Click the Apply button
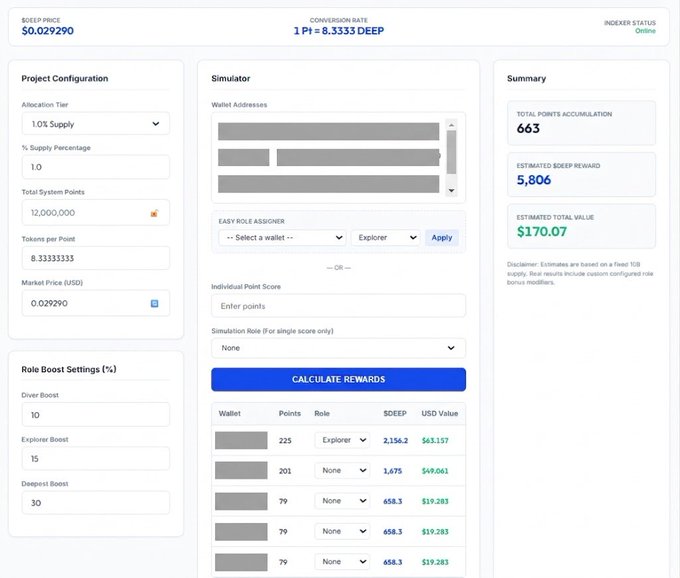This screenshot has width=680, height=578. 441,238
